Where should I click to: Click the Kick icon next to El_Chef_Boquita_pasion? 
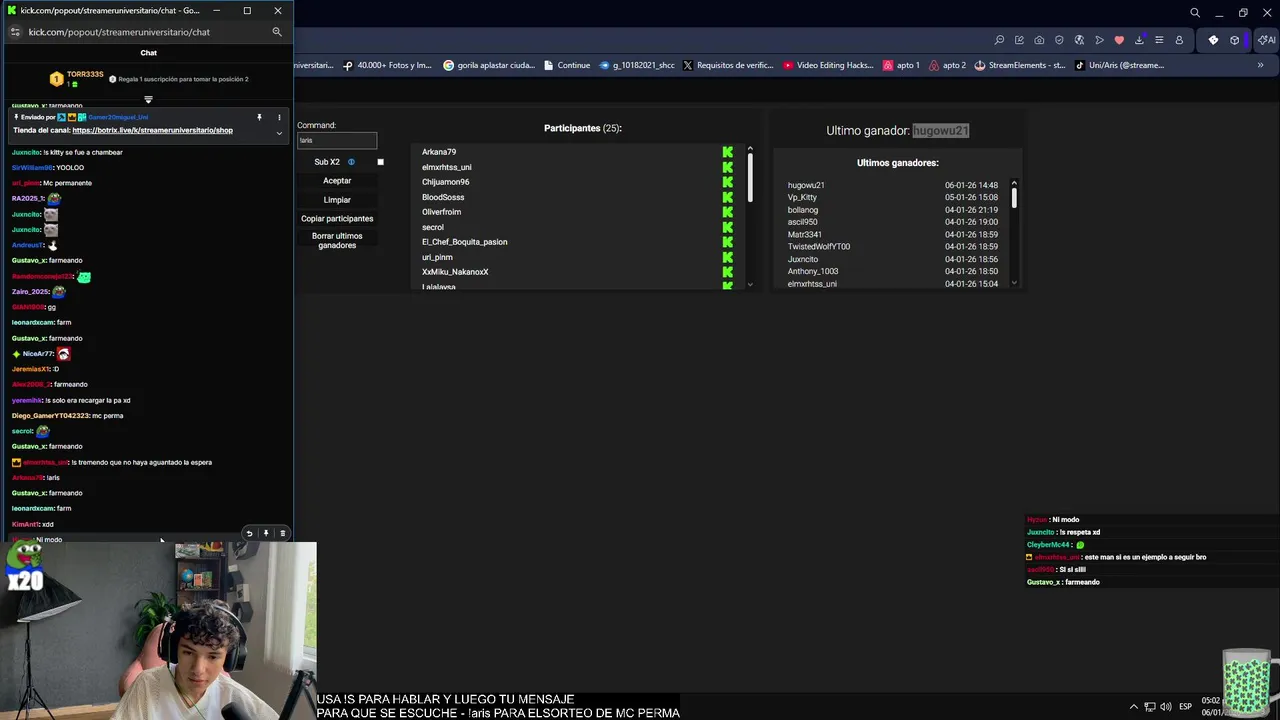728,242
